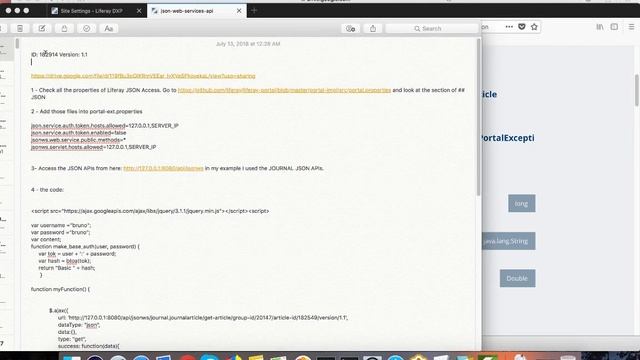Click the '4 - the code:' line
This screenshot has height=360, width=640.
pos(47,190)
